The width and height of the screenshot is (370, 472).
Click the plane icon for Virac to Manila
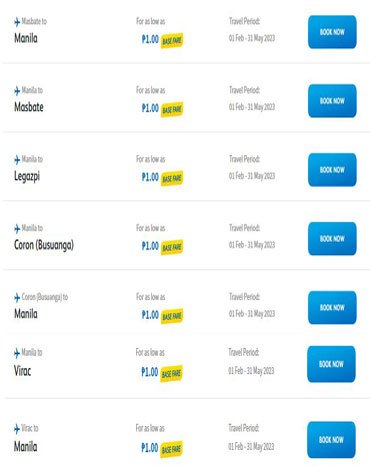17,429
